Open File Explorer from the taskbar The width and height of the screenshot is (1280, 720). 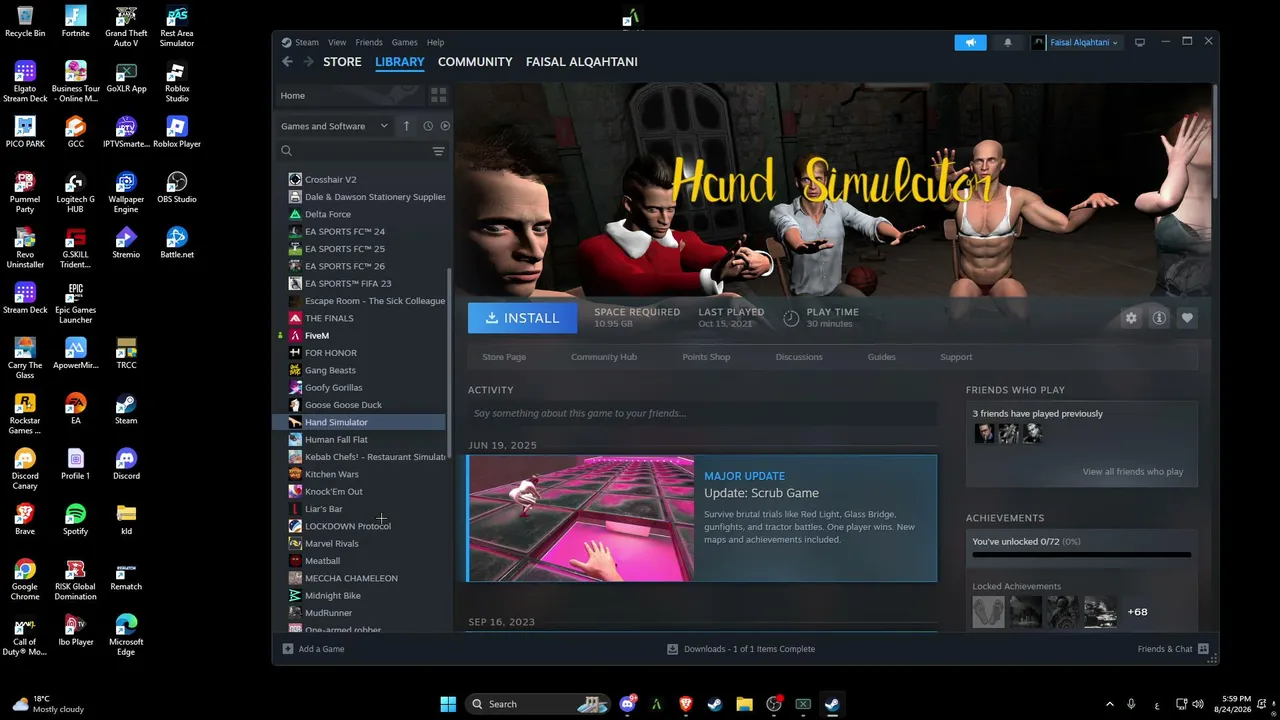pyautogui.click(x=744, y=704)
